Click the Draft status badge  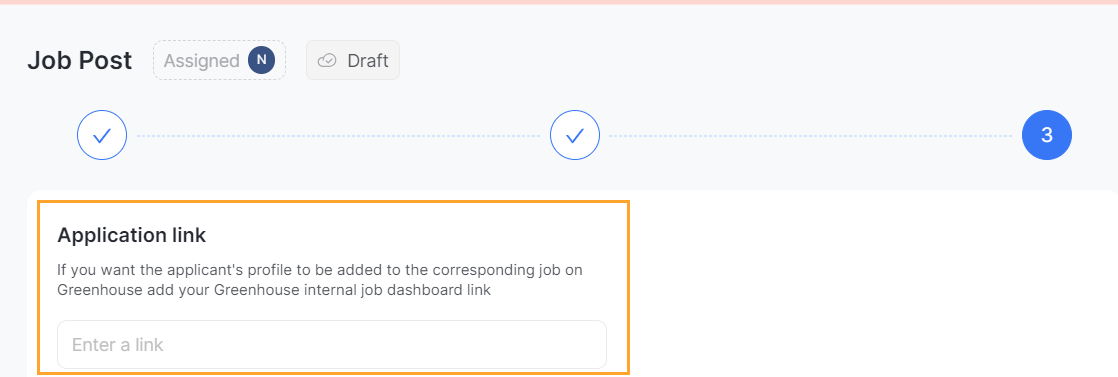(353, 61)
